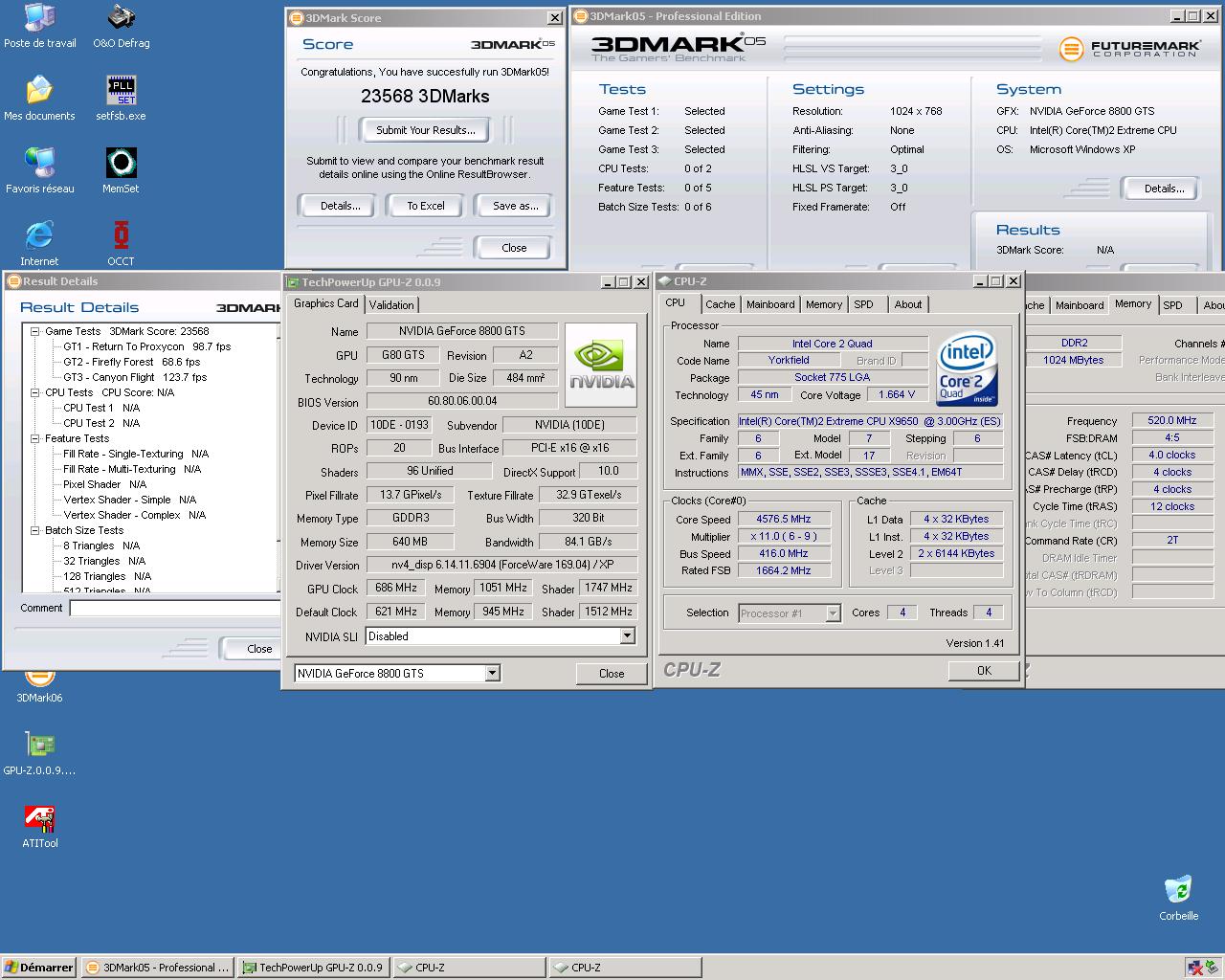Collapse CPU Tests tree node
This screenshot has width=1225, height=980.
(x=34, y=393)
